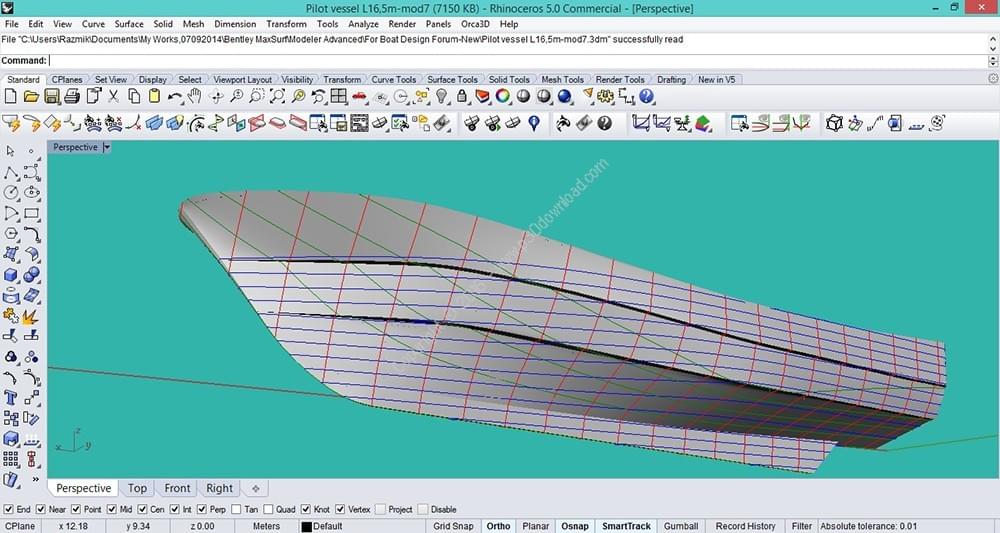Open the Perspective viewport title dropdown arrow
The image size is (1000, 533).
click(x=107, y=147)
